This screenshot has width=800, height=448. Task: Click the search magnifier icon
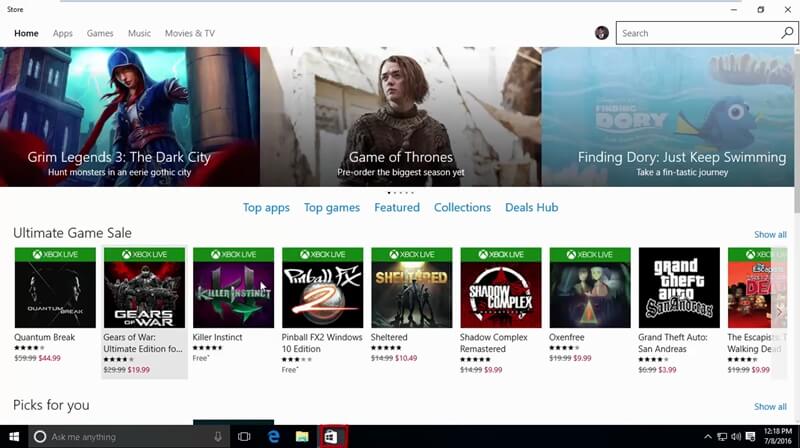[x=787, y=33]
